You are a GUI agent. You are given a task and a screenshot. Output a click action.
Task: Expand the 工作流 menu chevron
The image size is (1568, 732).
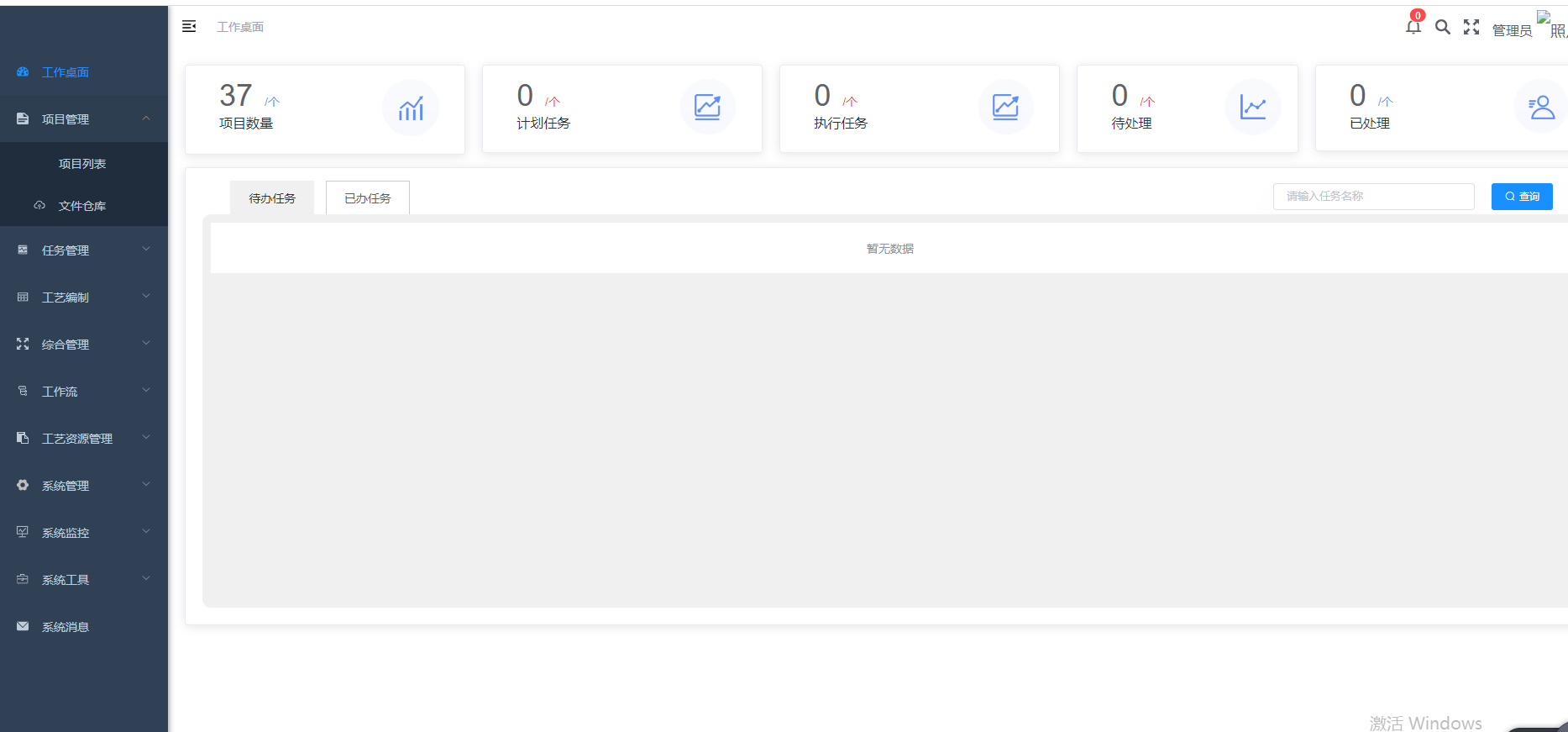click(x=146, y=391)
